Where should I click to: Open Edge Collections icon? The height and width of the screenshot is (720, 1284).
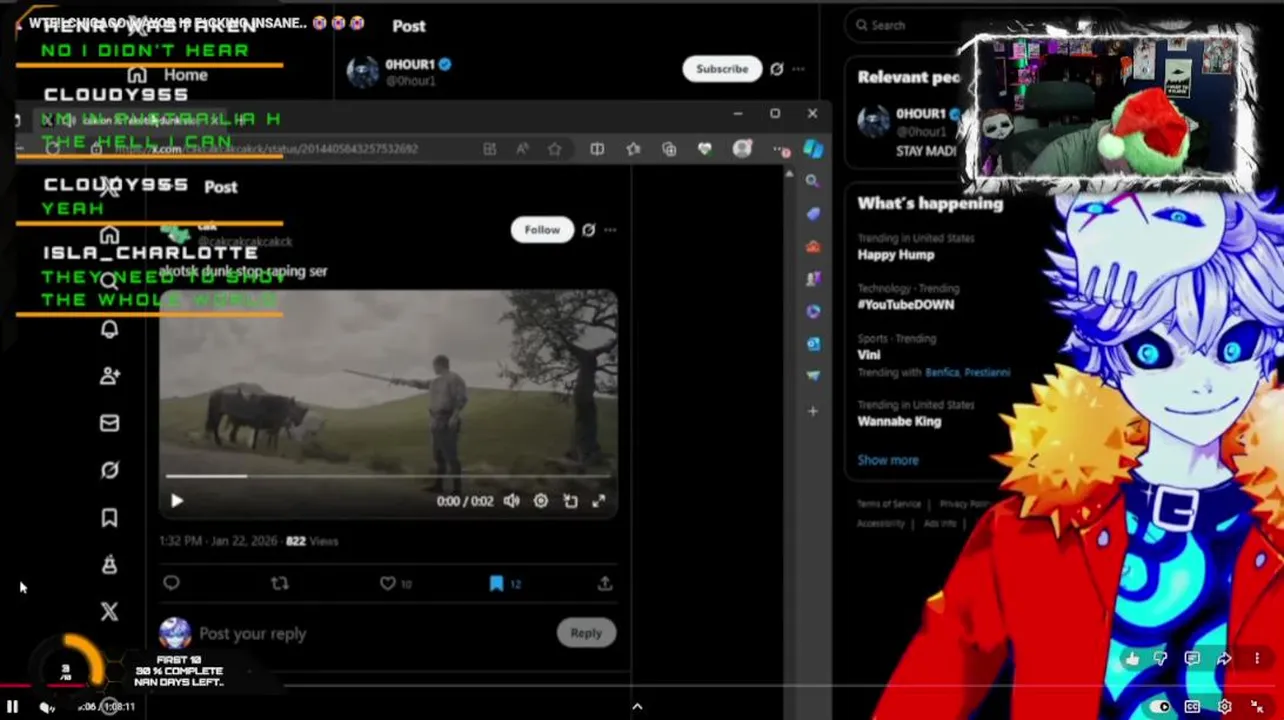pos(669,149)
